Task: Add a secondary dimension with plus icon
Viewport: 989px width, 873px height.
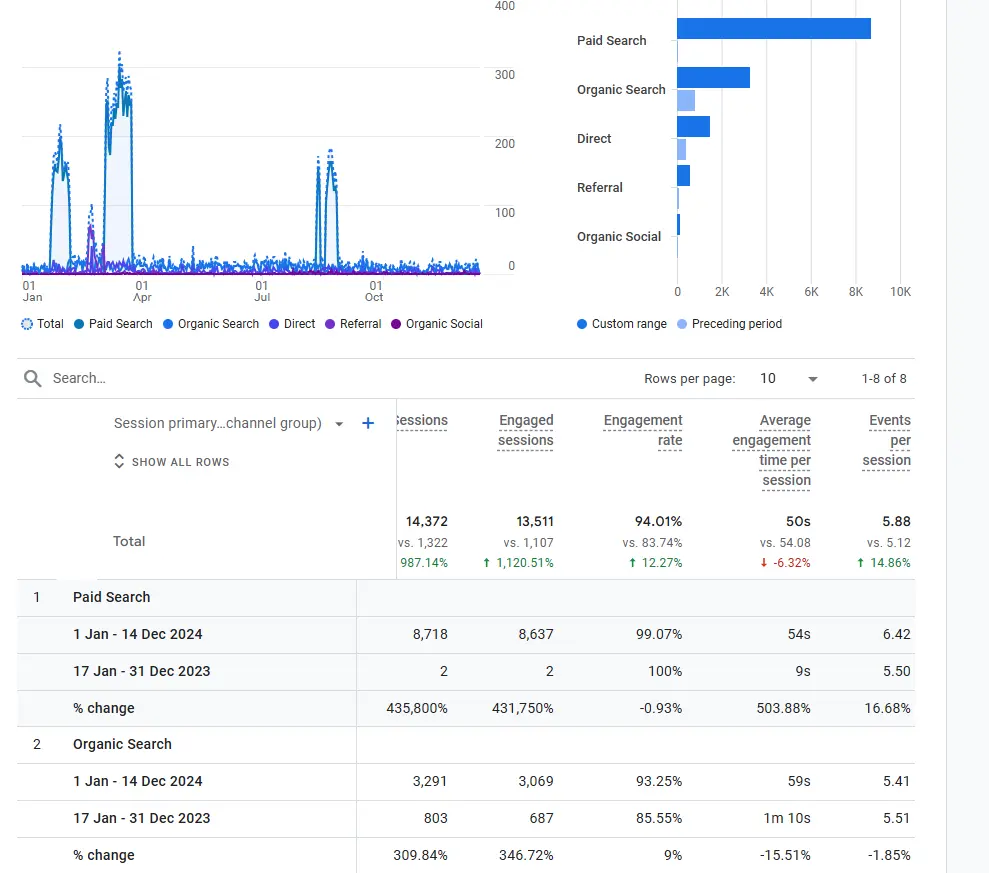Action: coord(367,423)
